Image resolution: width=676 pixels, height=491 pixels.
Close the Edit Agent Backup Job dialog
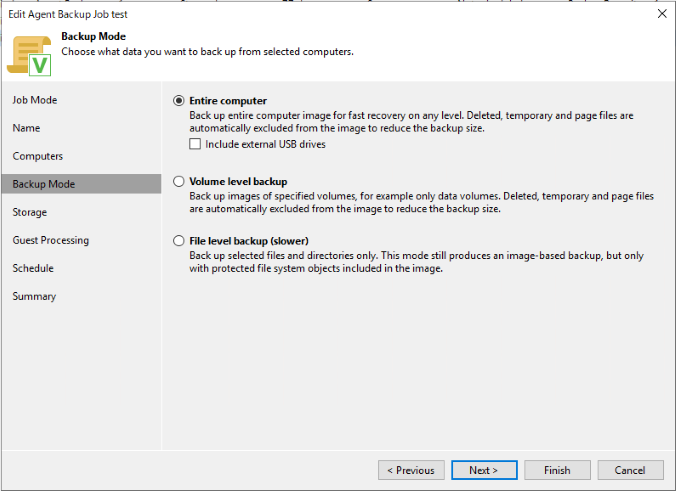click(661, 14)
